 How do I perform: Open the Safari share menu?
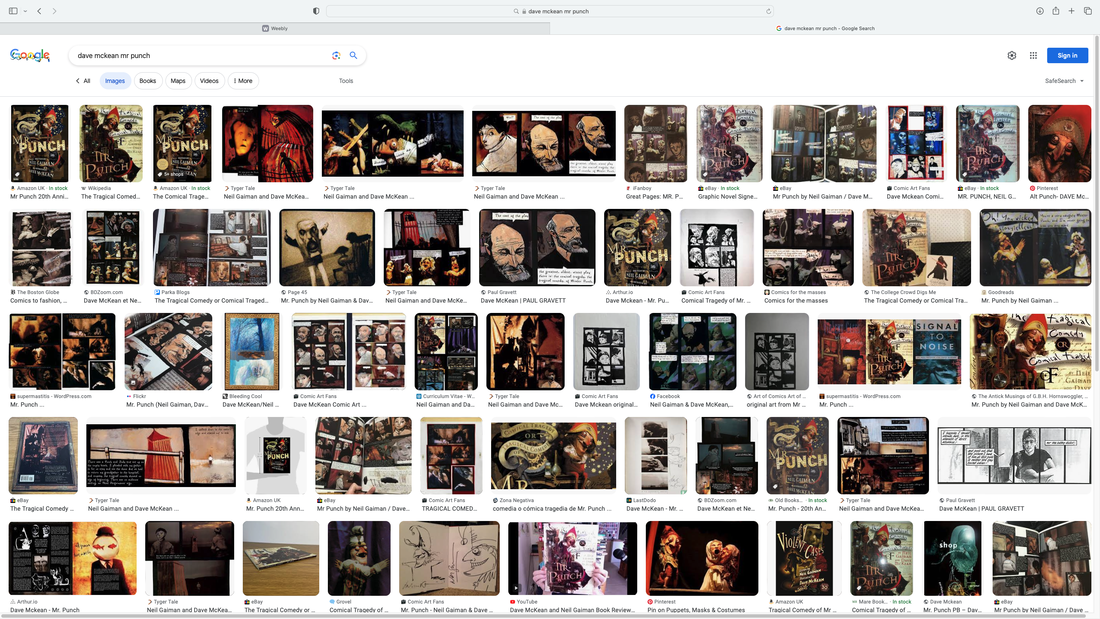coord(1055,11)
